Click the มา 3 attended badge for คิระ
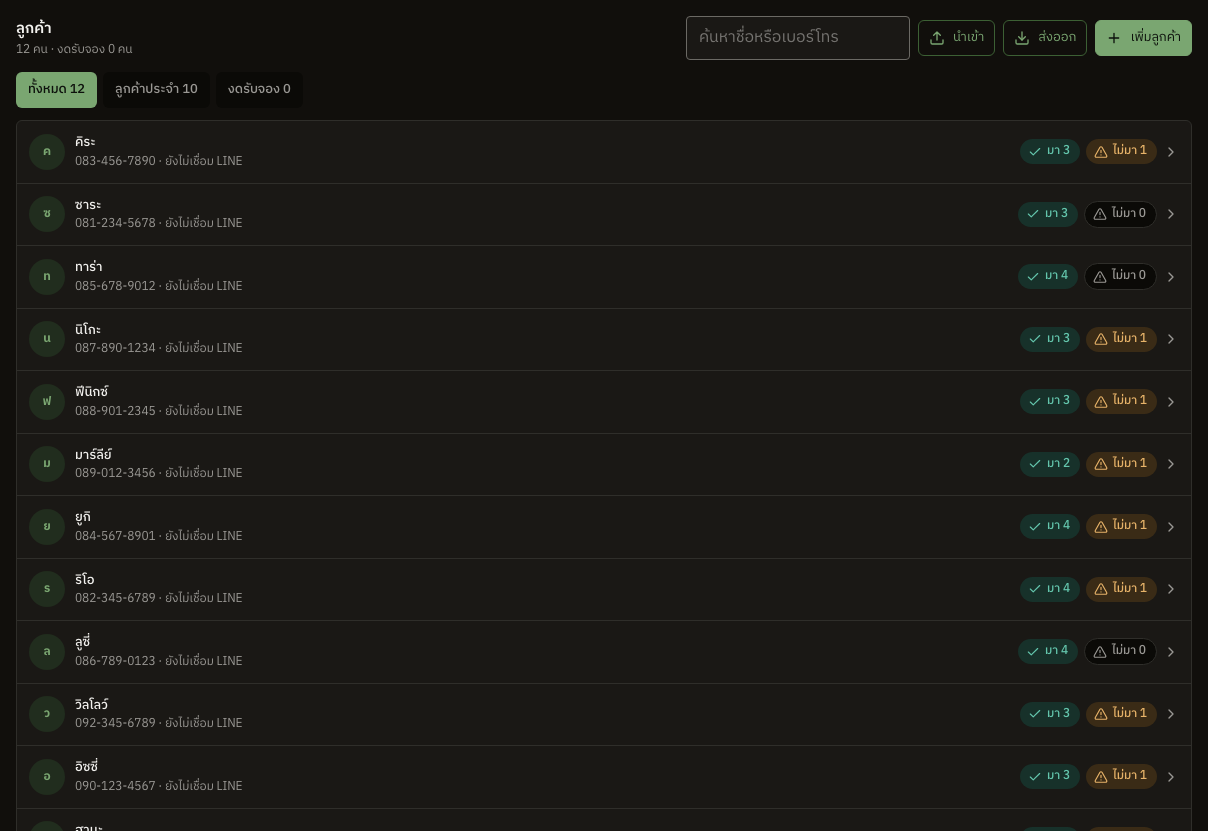Viewport: 1208px width, 831px height. coord(1050,152)
